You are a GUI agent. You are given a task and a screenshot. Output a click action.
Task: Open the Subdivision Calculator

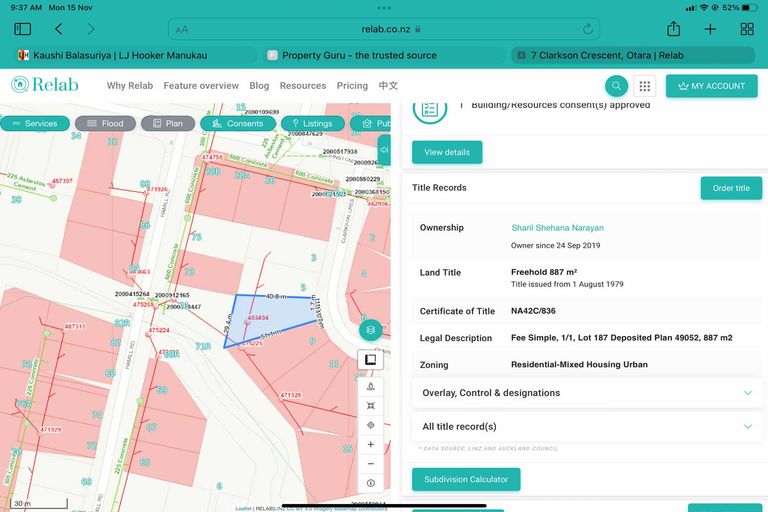tap(466, 479)
